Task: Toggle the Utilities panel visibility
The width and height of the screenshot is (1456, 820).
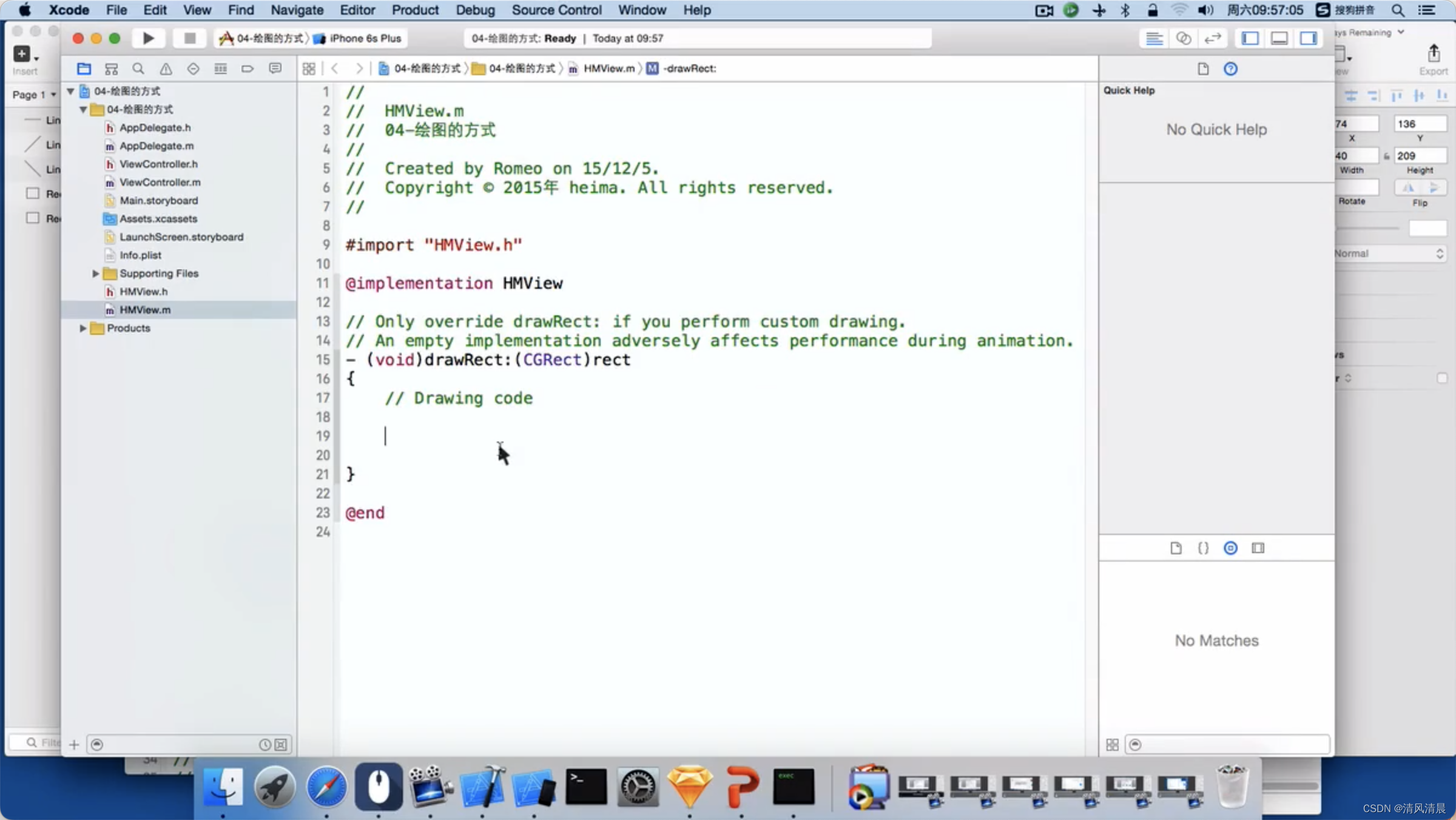Action: point(1308,38)
